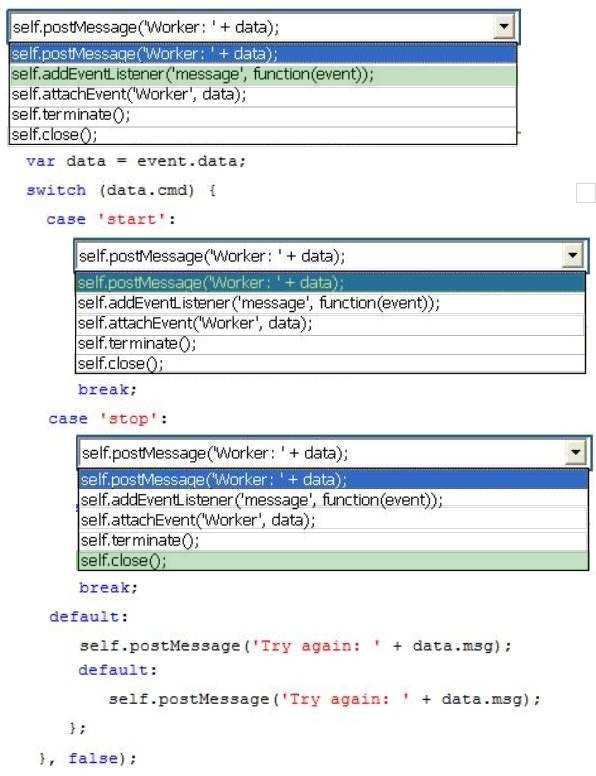
Task: Select self.terminate() in the 'start' case list
Action: [x=330, y=343]
